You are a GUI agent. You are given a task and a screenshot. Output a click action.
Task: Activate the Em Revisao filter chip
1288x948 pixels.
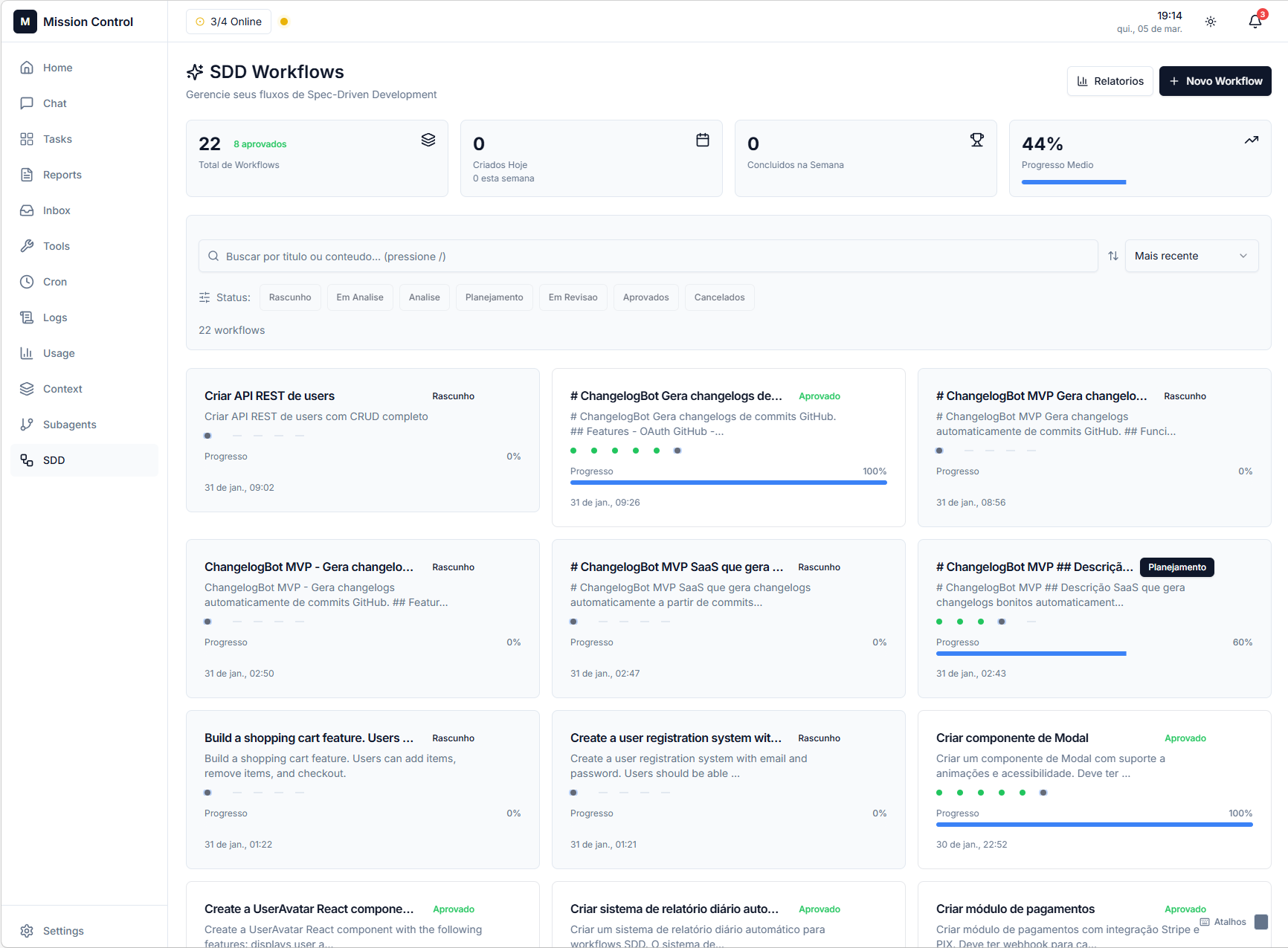pyautogui.click(x=573, y=297)
